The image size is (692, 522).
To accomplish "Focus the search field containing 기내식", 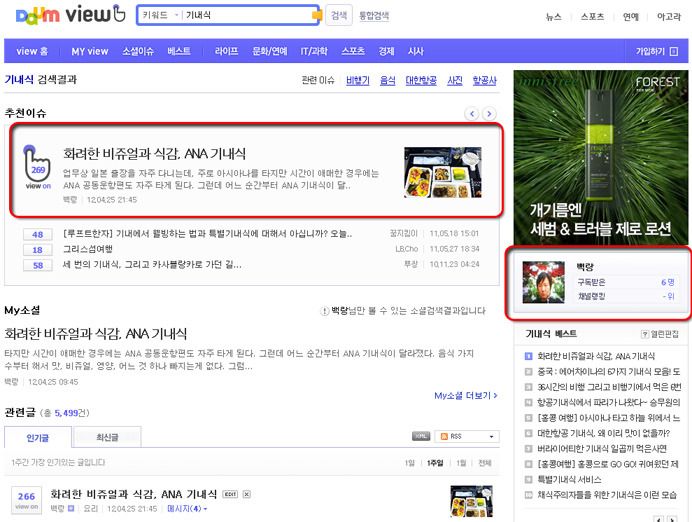I will [247, 15].
